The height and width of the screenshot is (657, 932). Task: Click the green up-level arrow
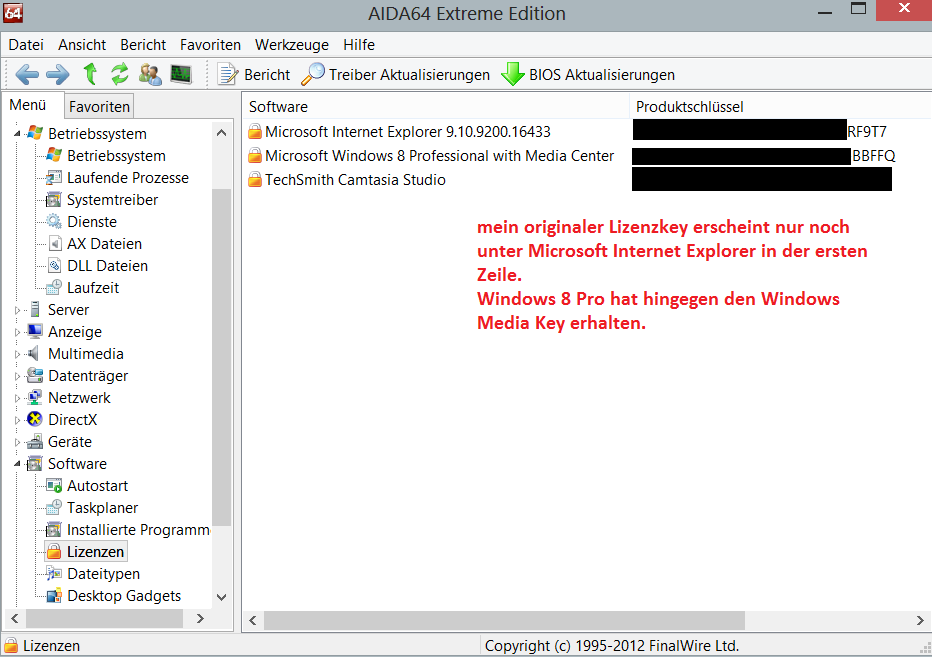pos(90,74)
